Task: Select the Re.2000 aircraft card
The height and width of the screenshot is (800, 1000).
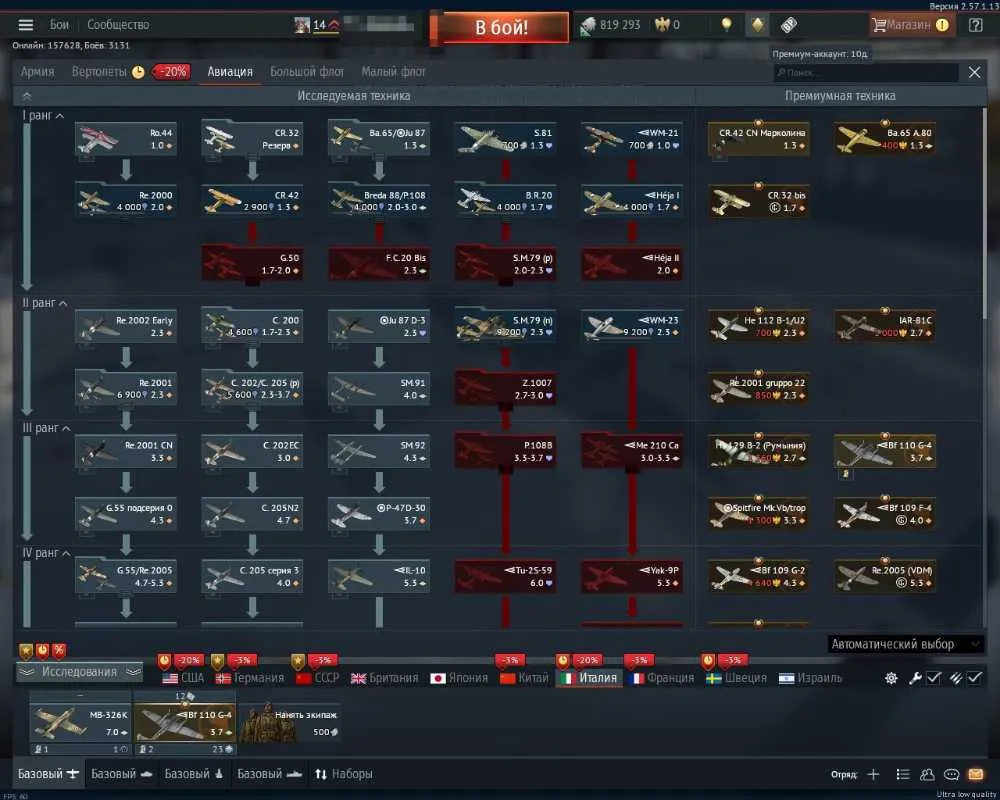Action: [x=126, y=200]
